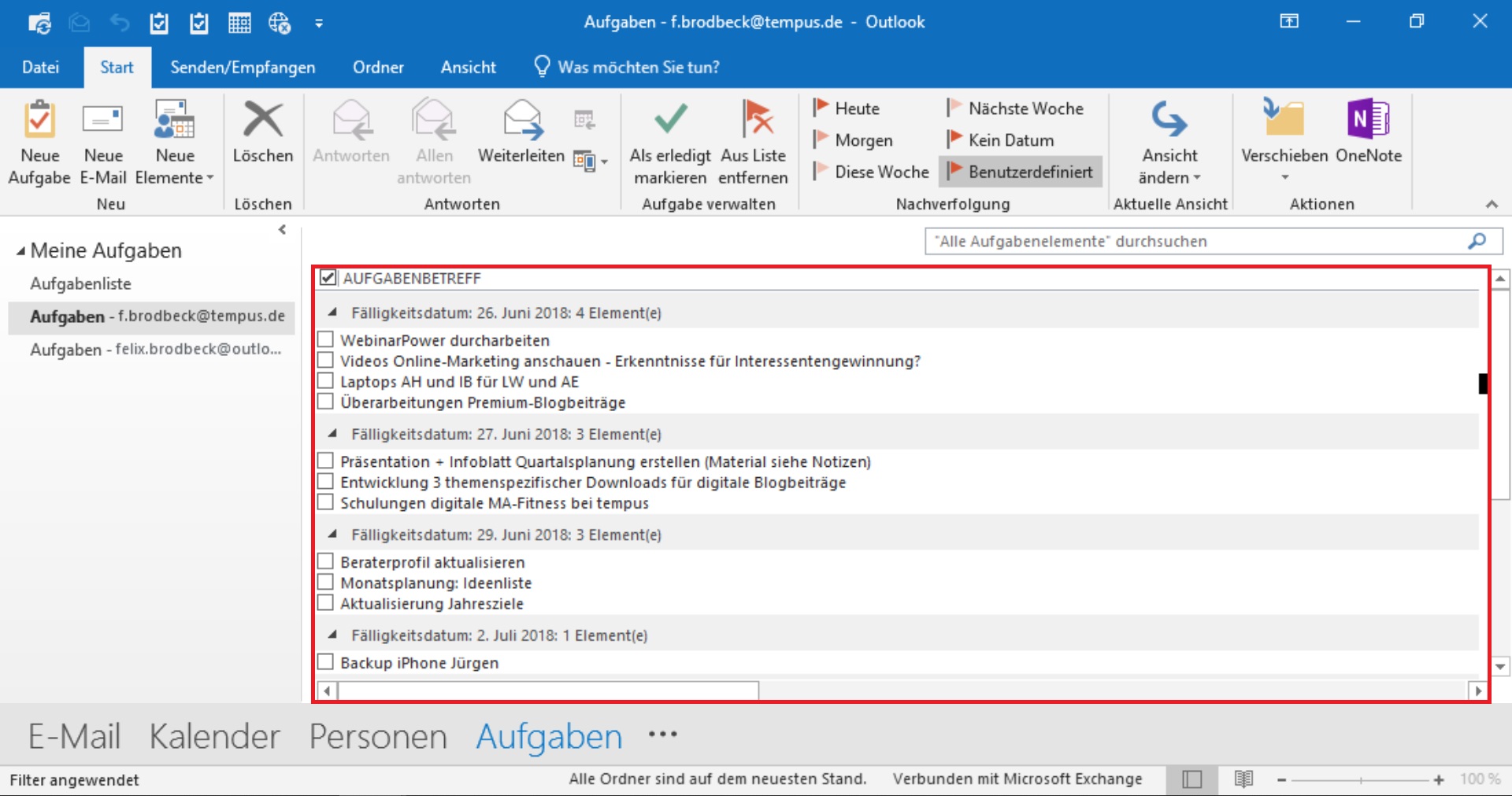Collapse the Meine Aufgaben tree
This screenshot has height=796, width=1512.
click(x=20, y=251)
